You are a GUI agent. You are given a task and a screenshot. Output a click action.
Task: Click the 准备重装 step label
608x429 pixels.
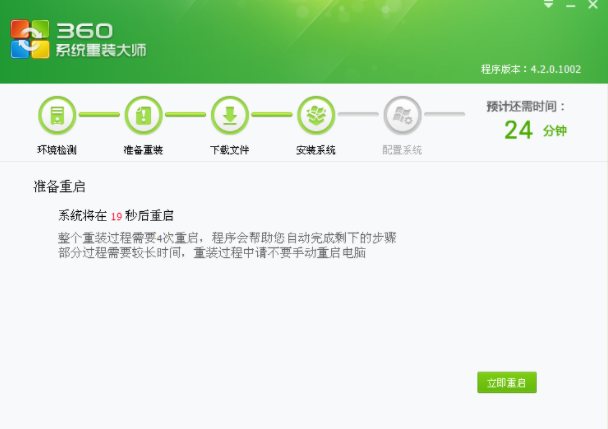(143, 150)
